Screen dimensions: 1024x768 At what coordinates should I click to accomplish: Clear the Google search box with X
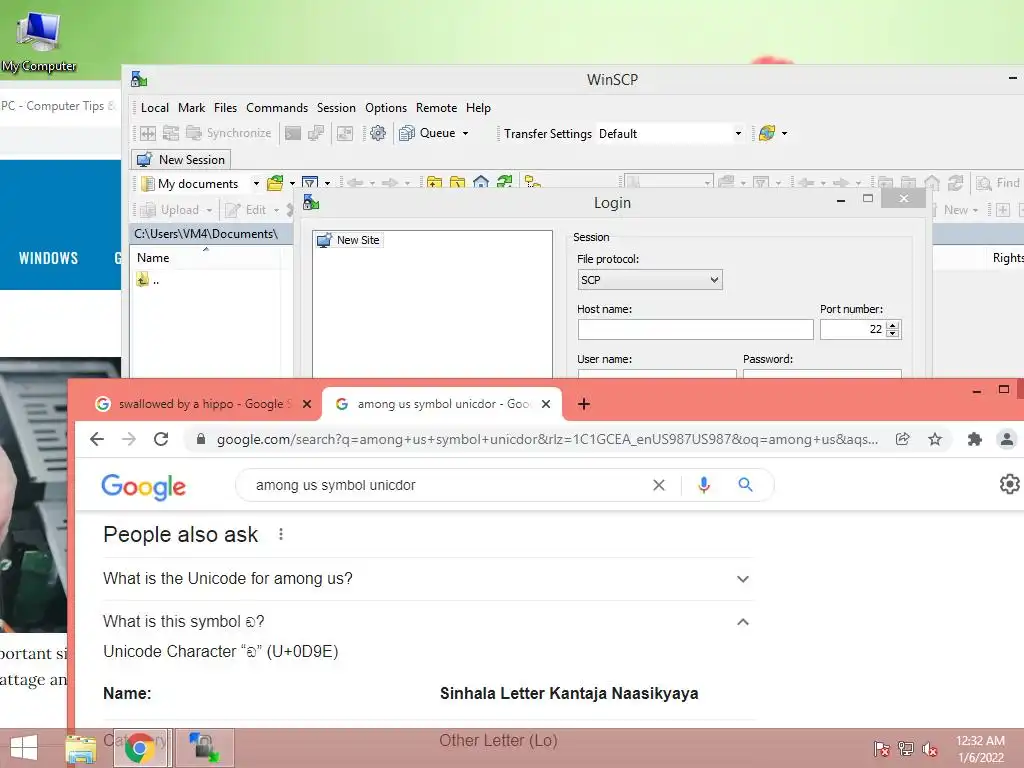click(x=658, y=485)
